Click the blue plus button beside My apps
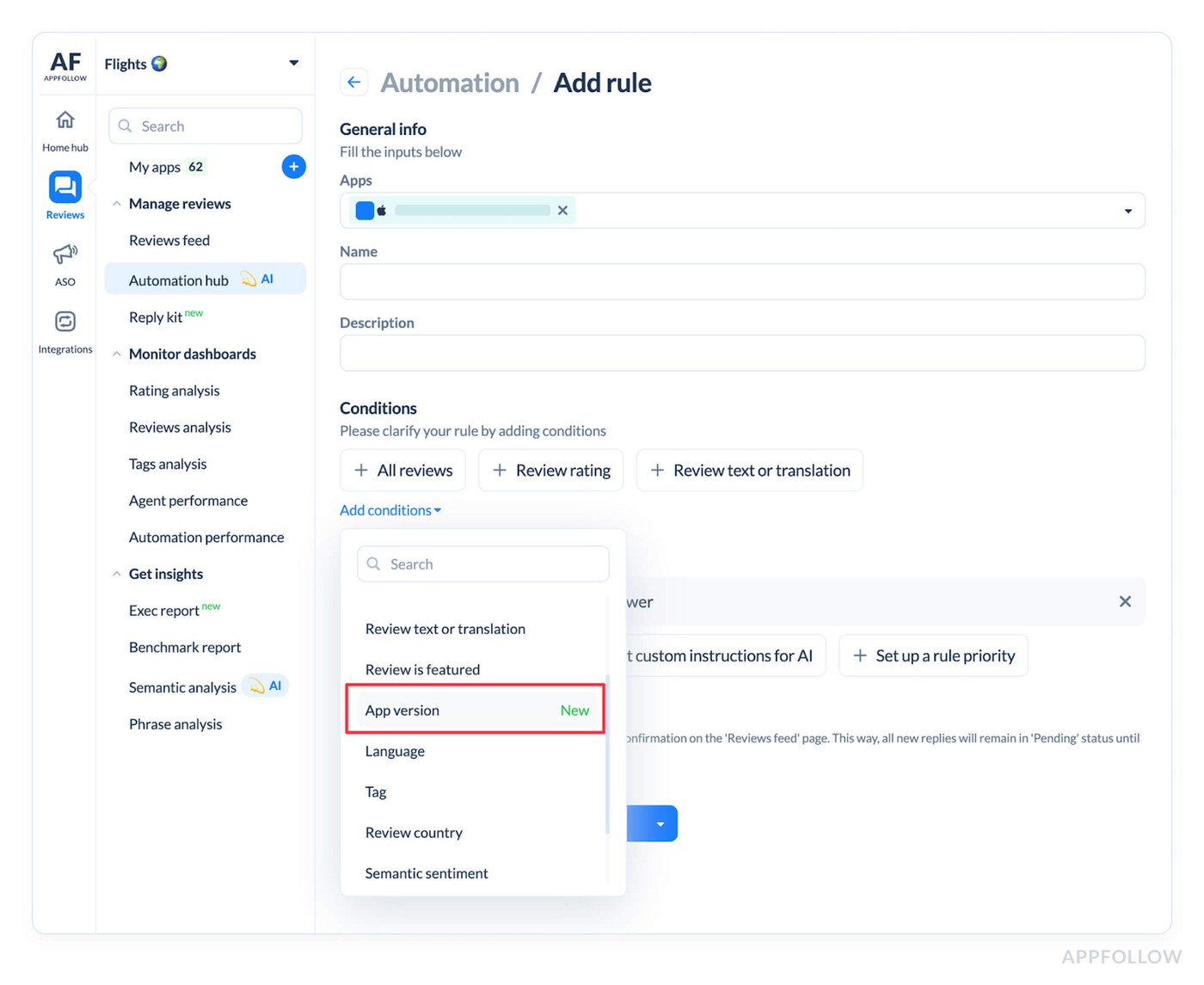This screenshot has height=985, width=1204. click(x=293, y=167)
